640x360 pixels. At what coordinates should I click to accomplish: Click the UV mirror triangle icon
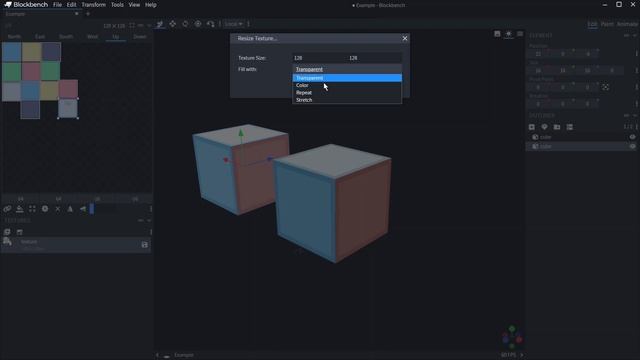70,209
